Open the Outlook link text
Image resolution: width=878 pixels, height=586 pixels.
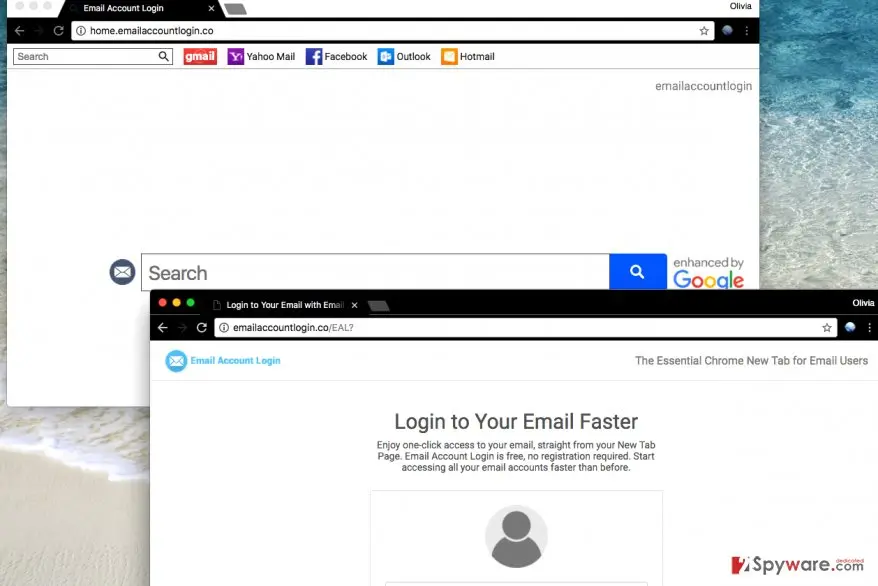pos(413,57)
